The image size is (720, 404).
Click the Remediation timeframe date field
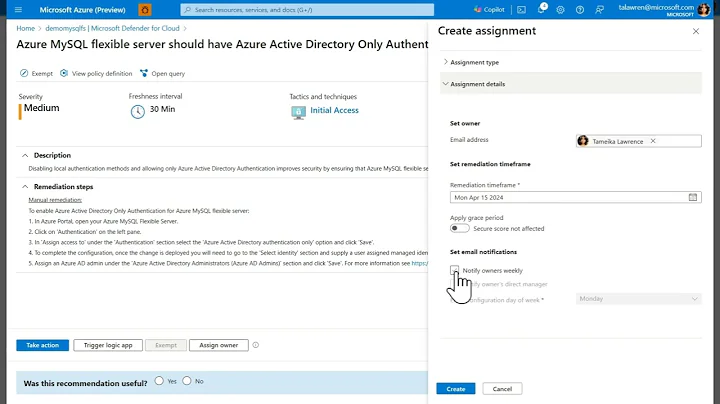(x=575, y=197)
